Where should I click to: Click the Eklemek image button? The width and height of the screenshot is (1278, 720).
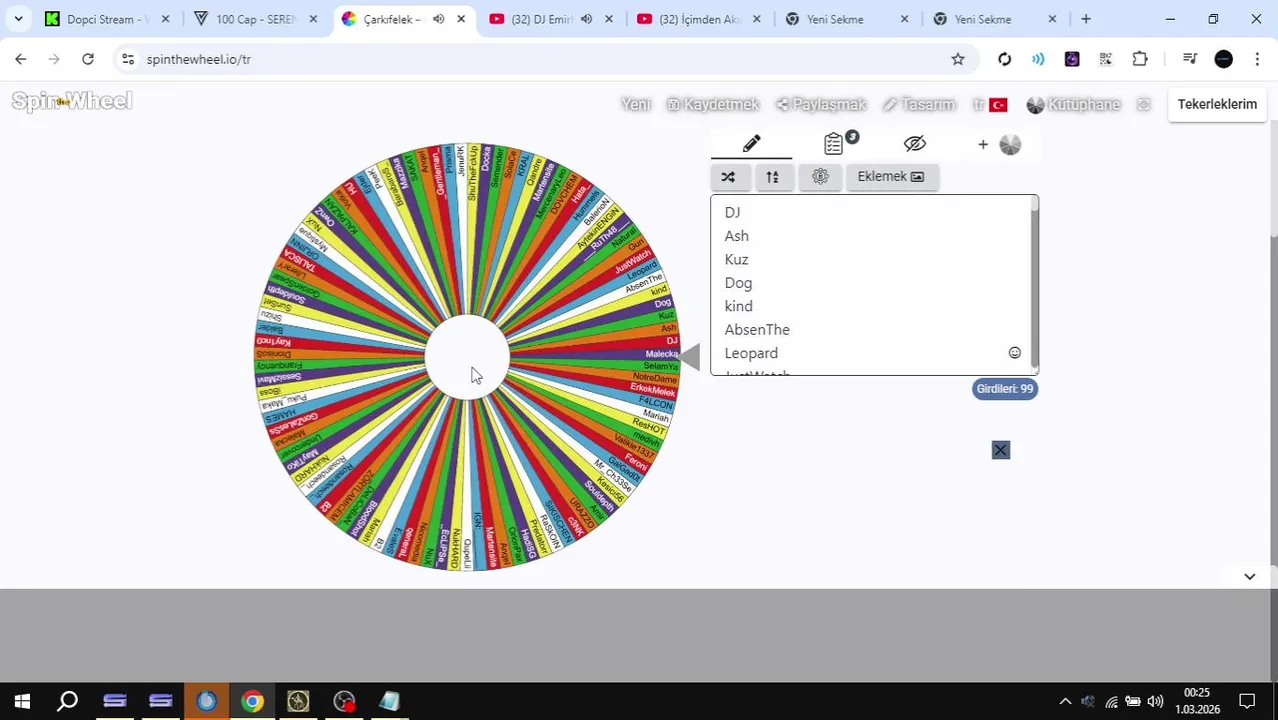pyautogui.click(x=891, y=177)
